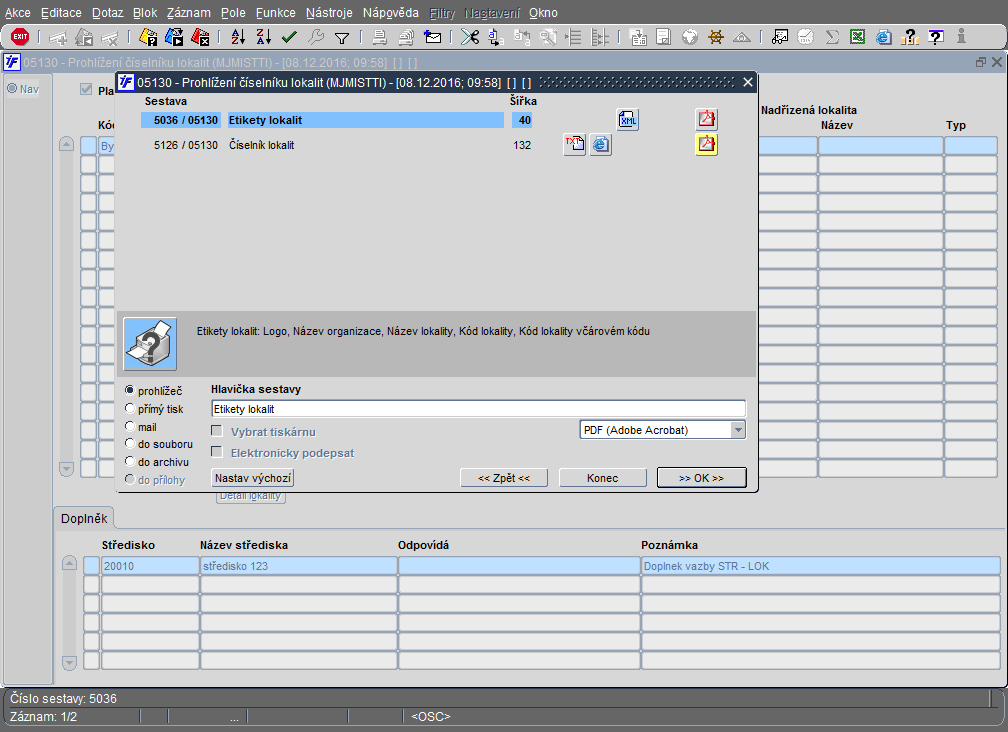Select the 'přímý tisk' radio button
This screenshot has height=732, width=1008.
coord(130,408)
